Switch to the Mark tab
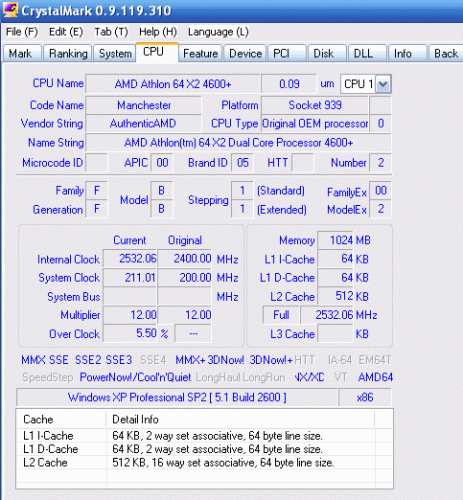 pos(22,53)
